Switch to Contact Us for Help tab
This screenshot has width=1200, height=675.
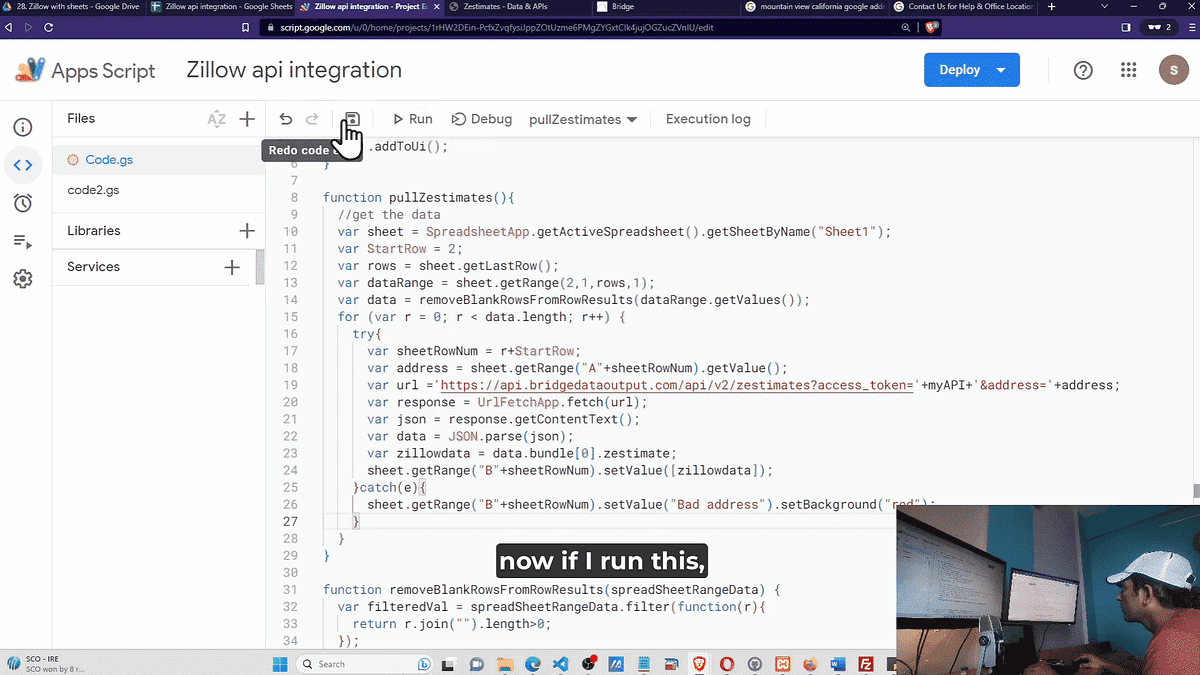click(x=963, y=6)
